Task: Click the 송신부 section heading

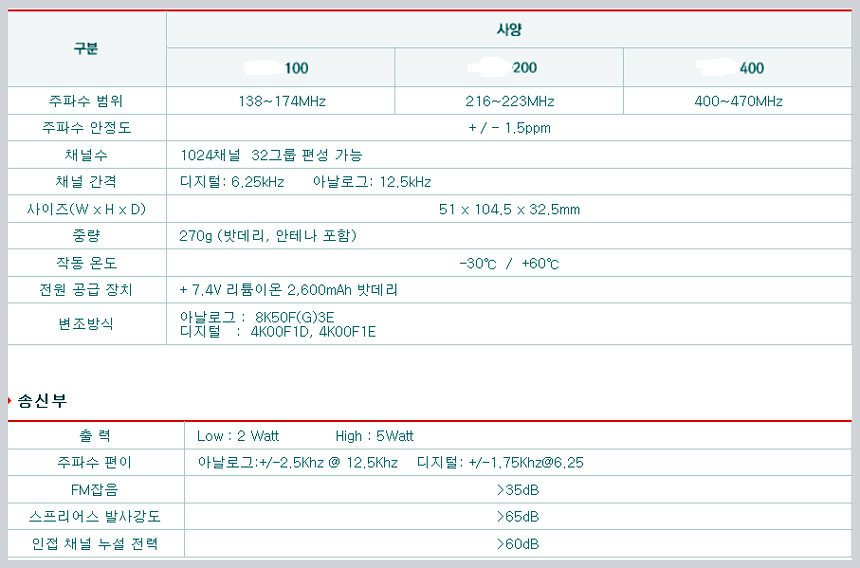Action: [42, 400]
